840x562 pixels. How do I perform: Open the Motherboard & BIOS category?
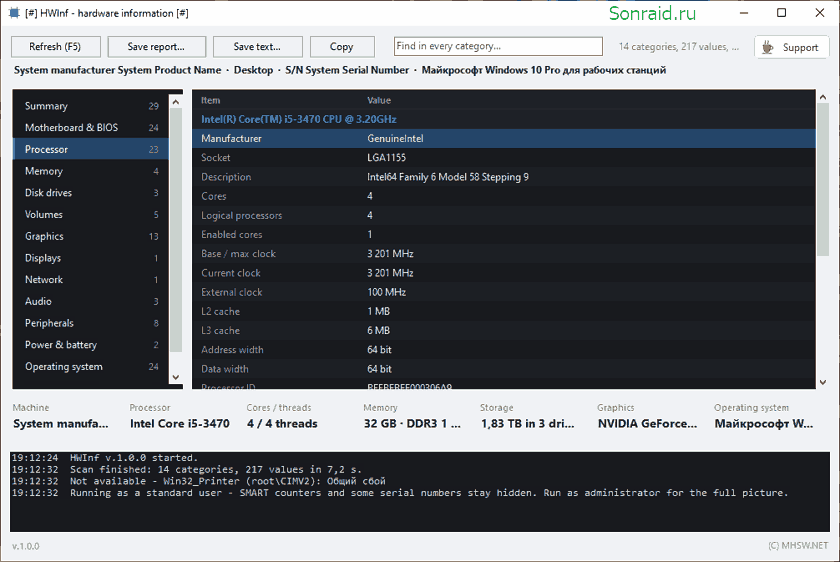tap(91, 128)
